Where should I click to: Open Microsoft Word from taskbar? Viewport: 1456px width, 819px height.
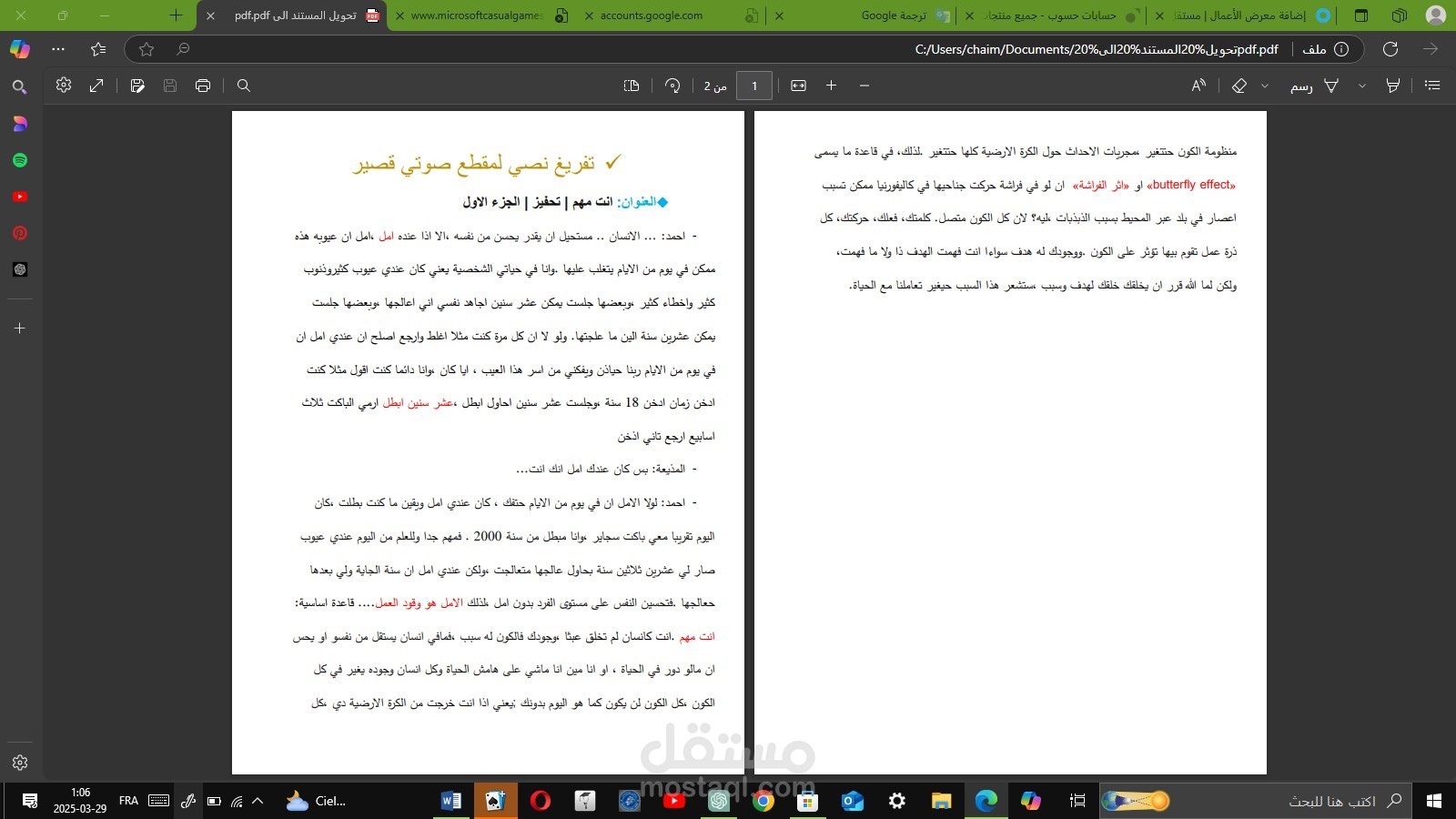[x=450, y=801]
